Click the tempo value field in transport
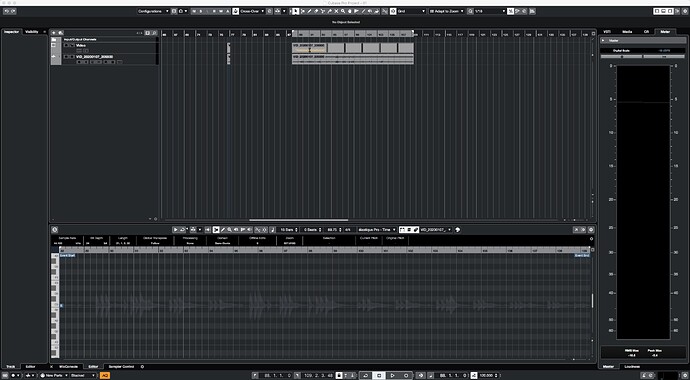Screen dimensions: 690x380 click(486, 375)
